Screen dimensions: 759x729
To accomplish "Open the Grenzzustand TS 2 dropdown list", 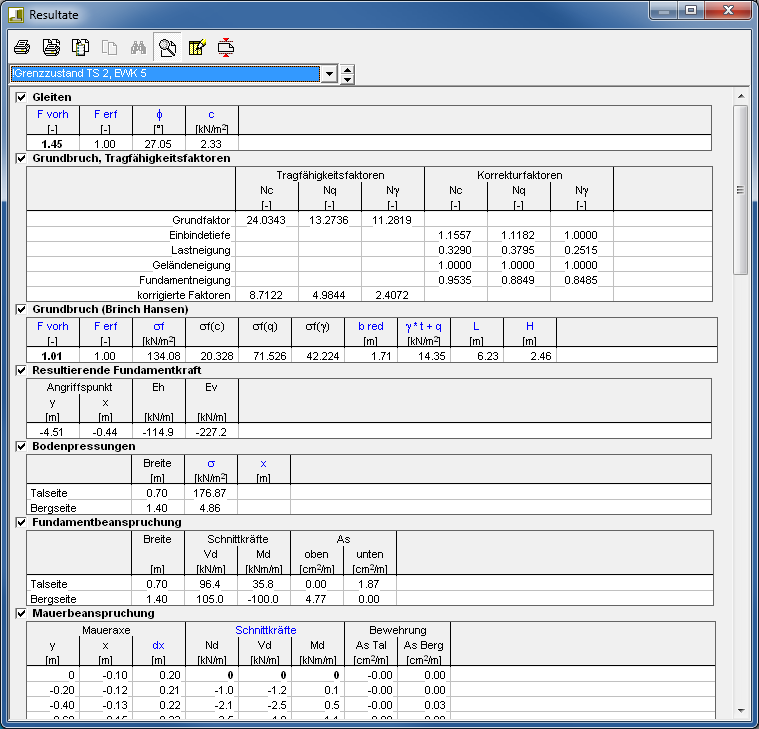I will [x=329, y=74].
